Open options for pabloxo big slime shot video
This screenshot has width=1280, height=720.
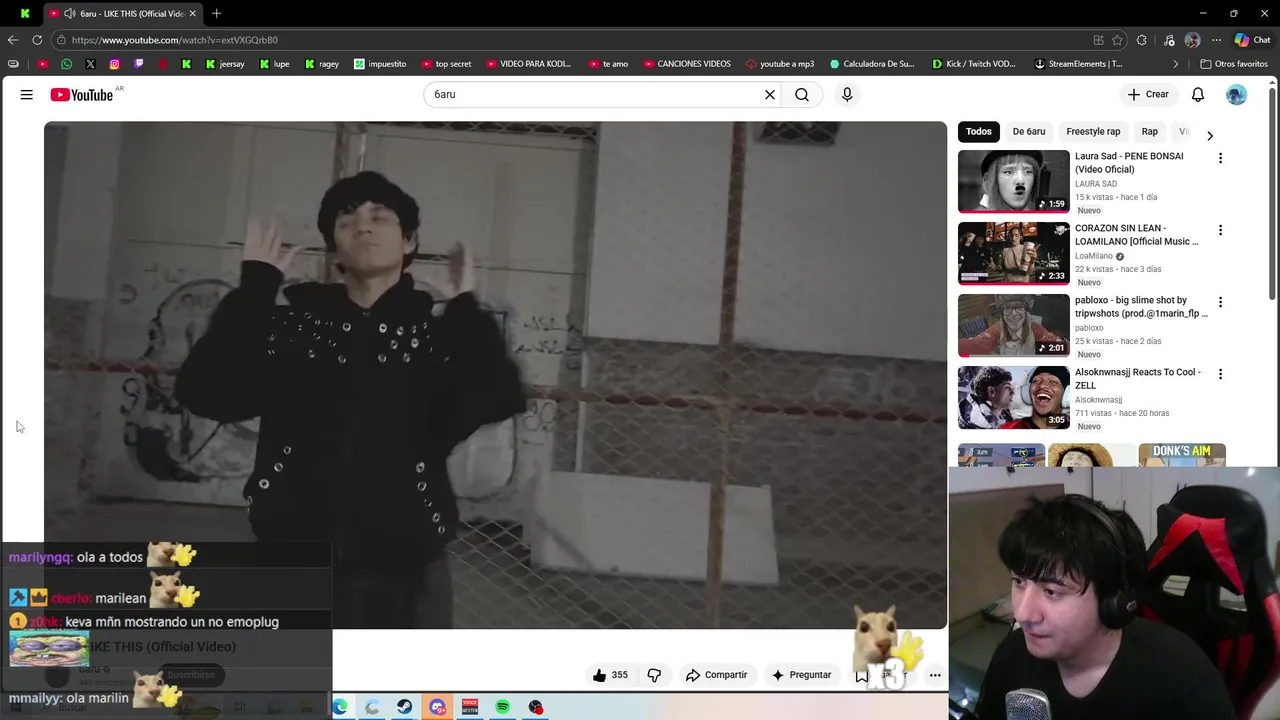click(x=1220, y=302)
